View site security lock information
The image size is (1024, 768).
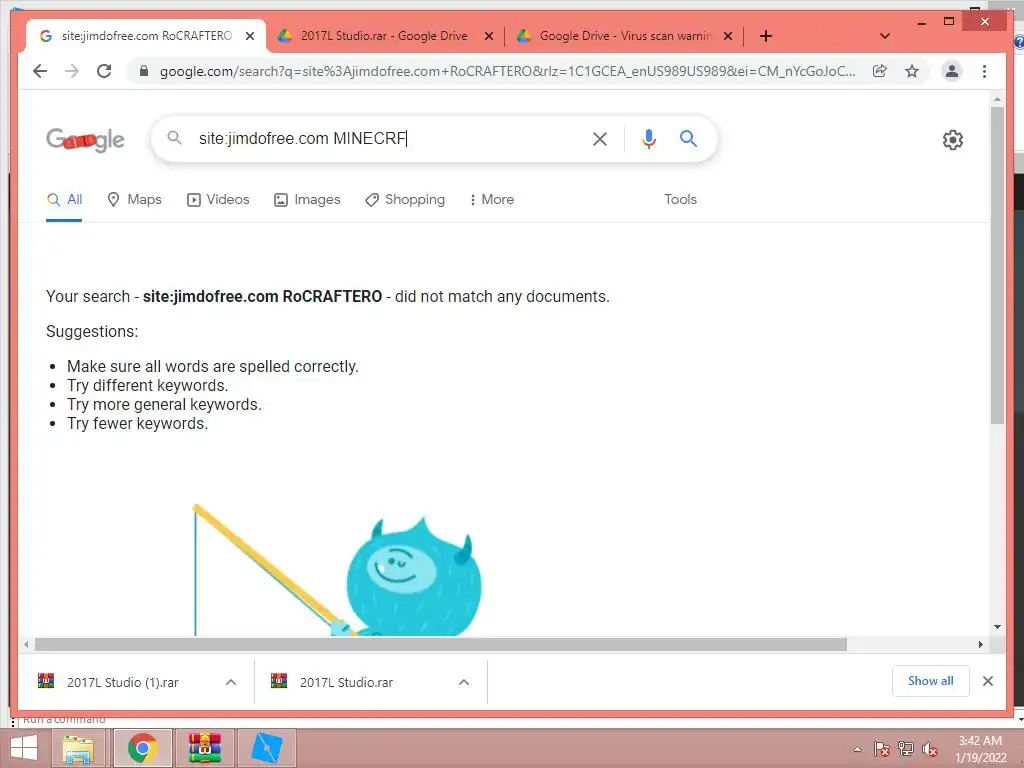(144, 71)
